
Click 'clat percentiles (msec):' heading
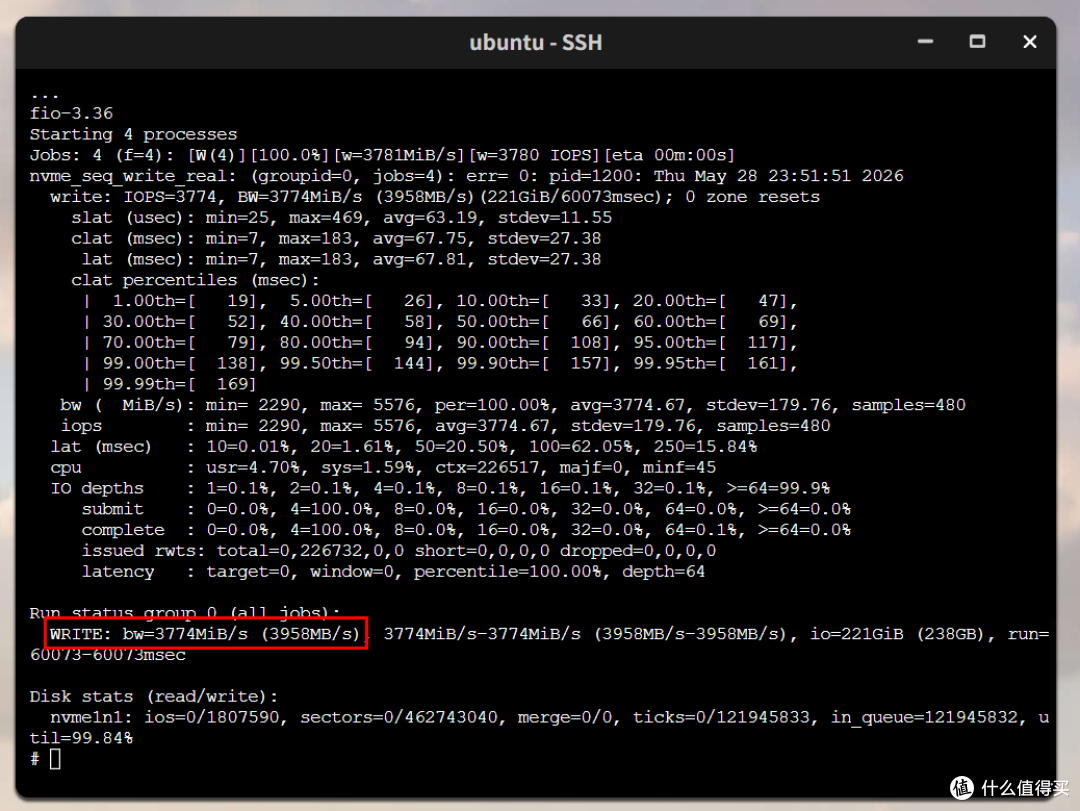click(196, 280)
